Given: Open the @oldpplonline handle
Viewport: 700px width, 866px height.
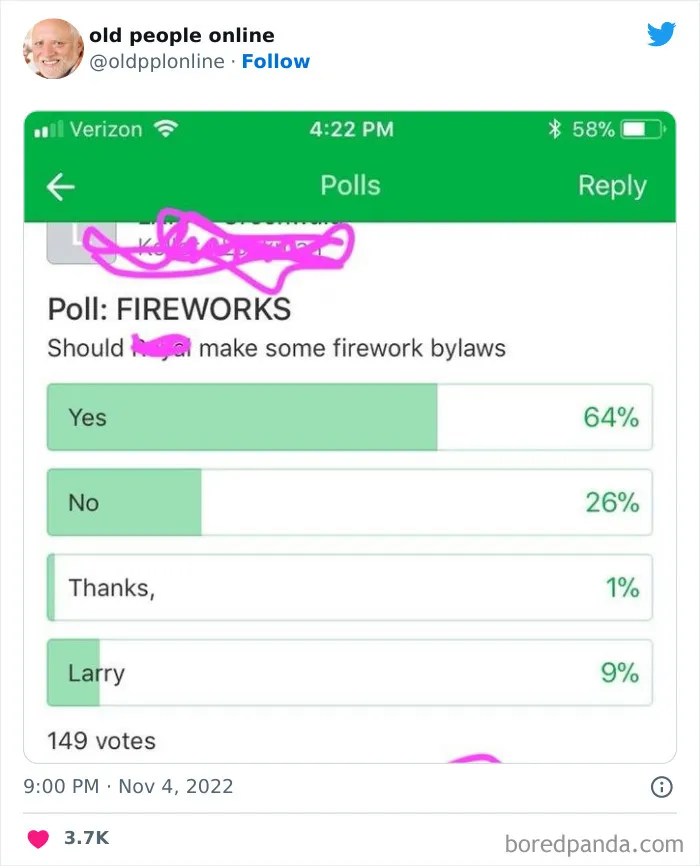Looking at the screenshot, I should (x=157, y=61).
